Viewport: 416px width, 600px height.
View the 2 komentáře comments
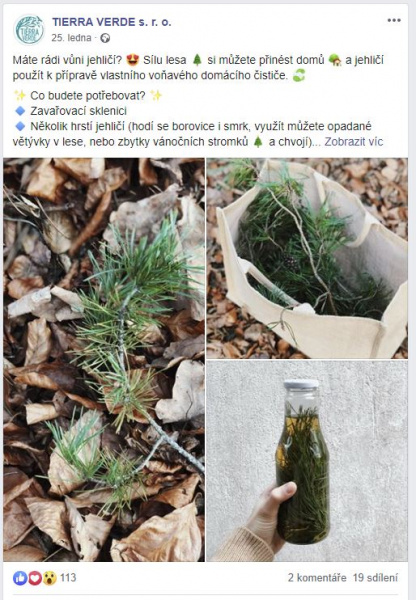pyautogui.click(x=317, y=577)
